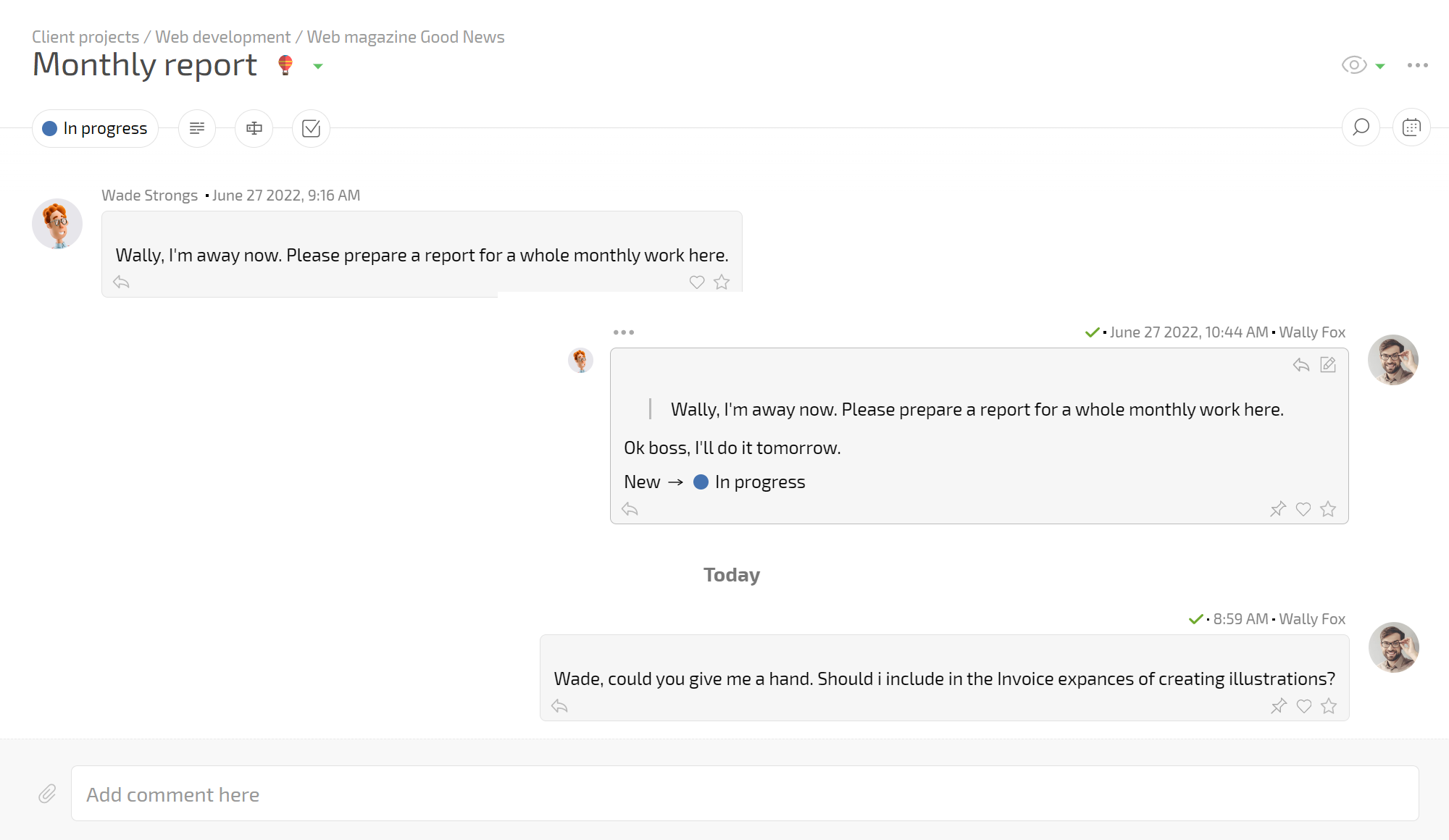Screen dimensions: 1449x840
Task: Go to Client projects breadcrumb link
Action: [85, 37]
